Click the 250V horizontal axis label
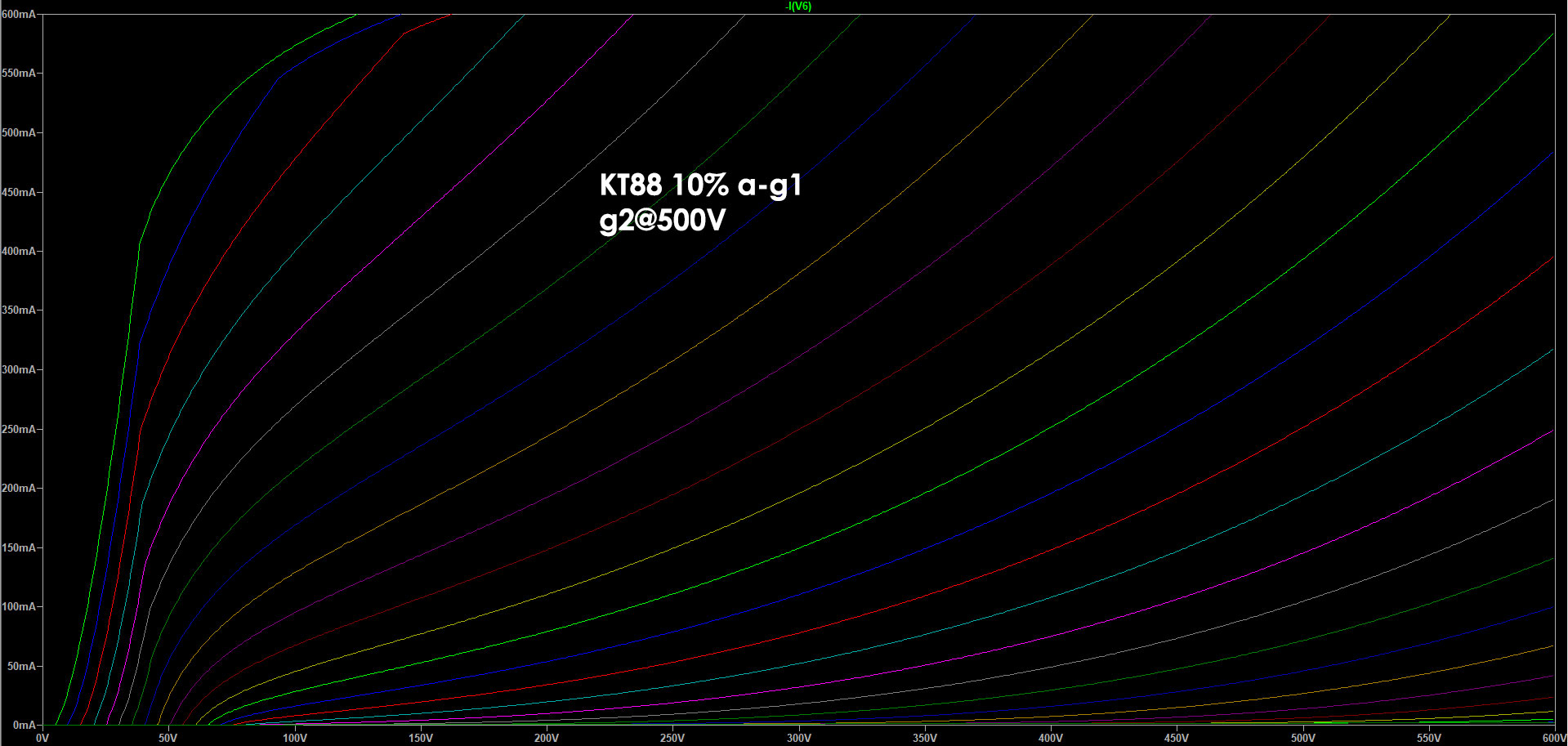 [672, 738]
